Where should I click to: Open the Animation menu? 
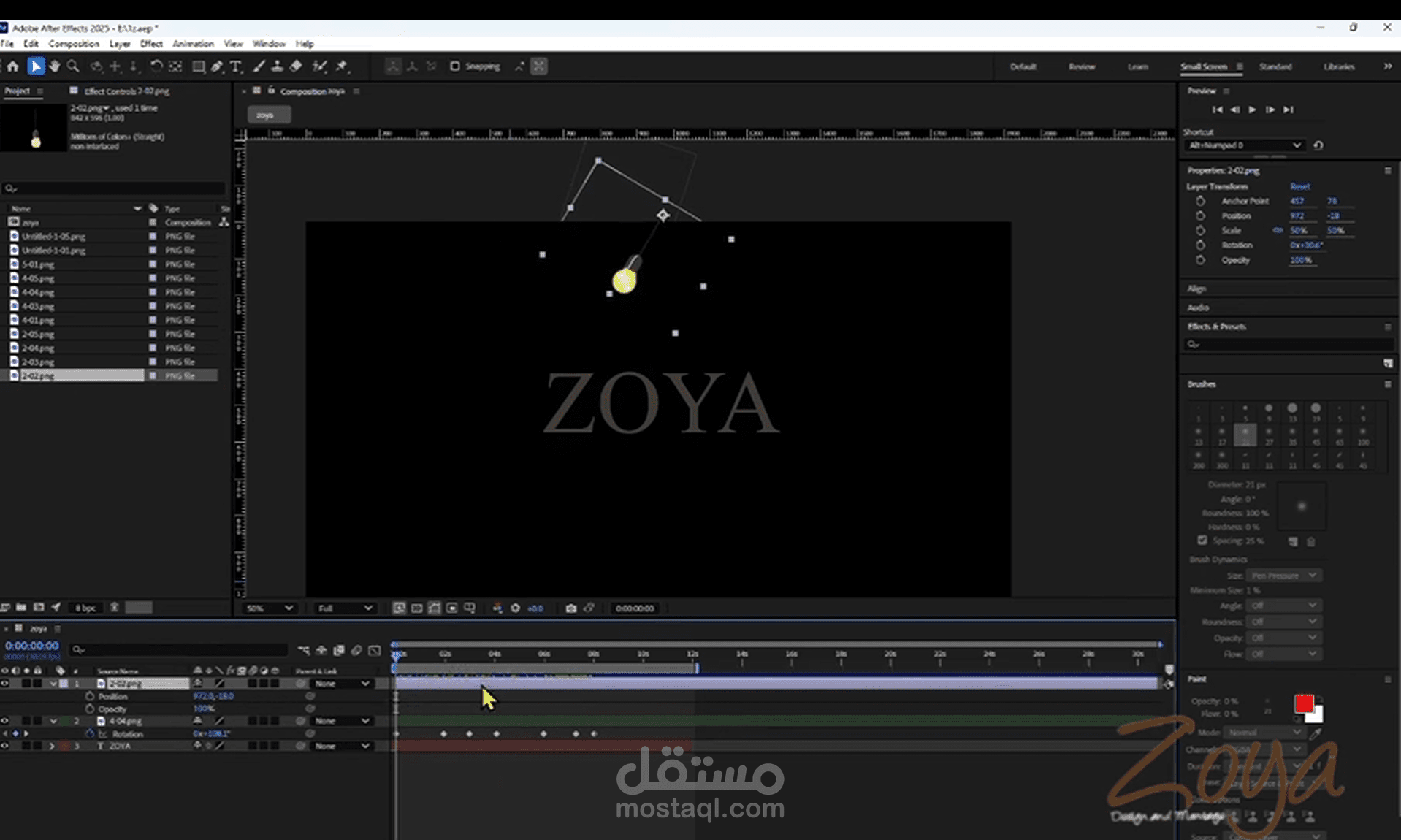[x=193, y=44]
